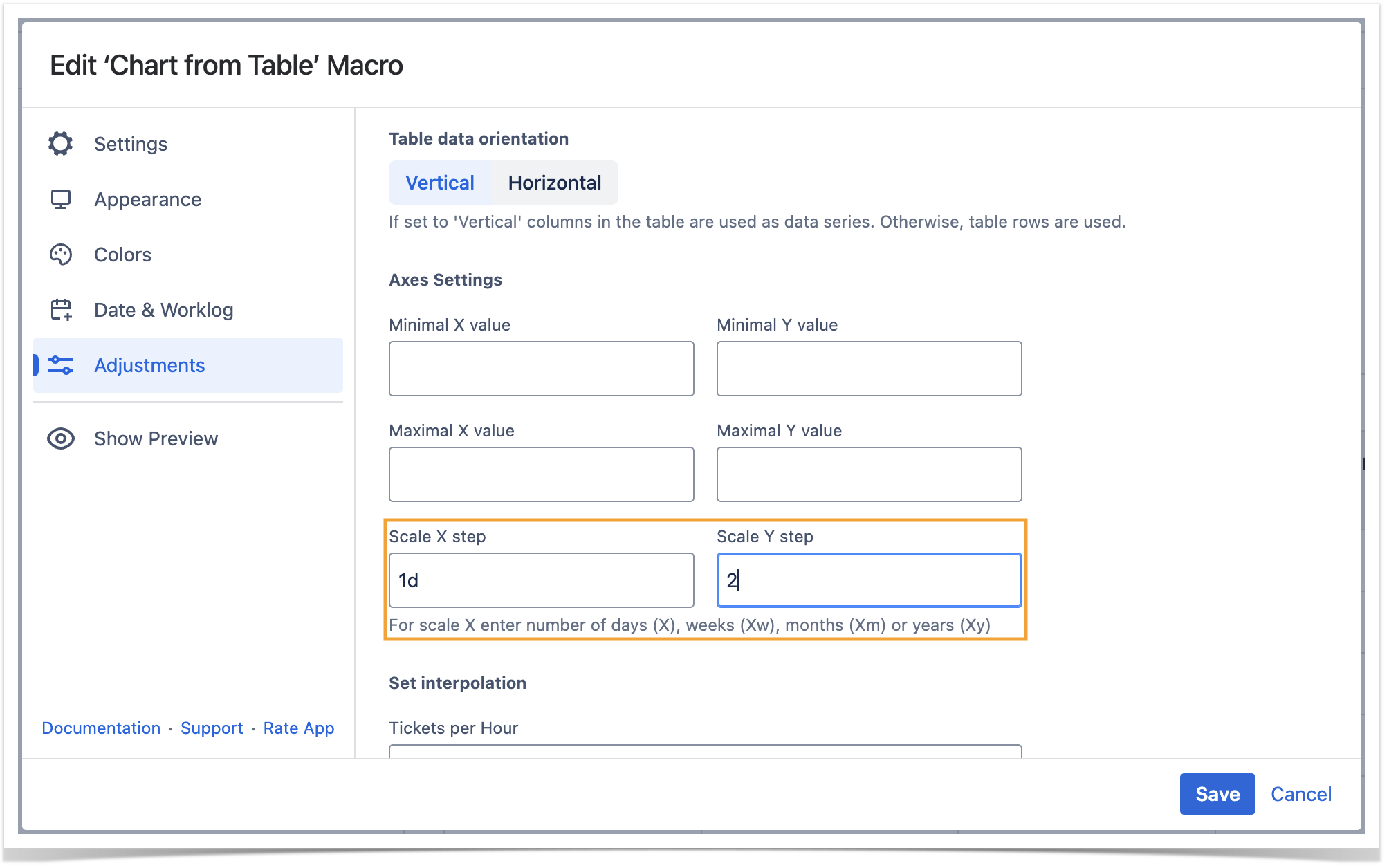Switch orientation to Horizontal
The image size is (1389, 868).
pyautogui.click(x=554, y=183)
